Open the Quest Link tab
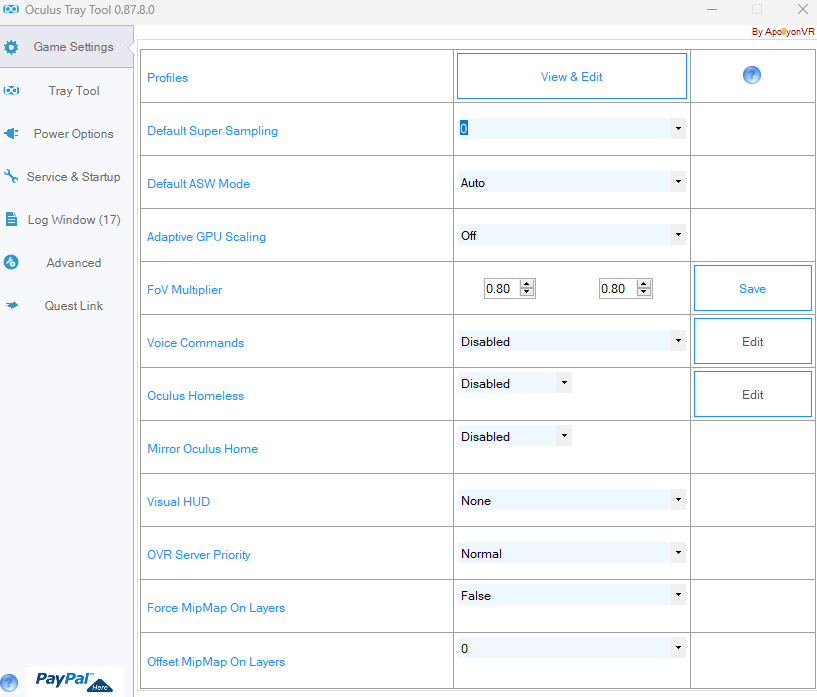Viewport: 817px width, 697px height. click(x=67, y=306)
